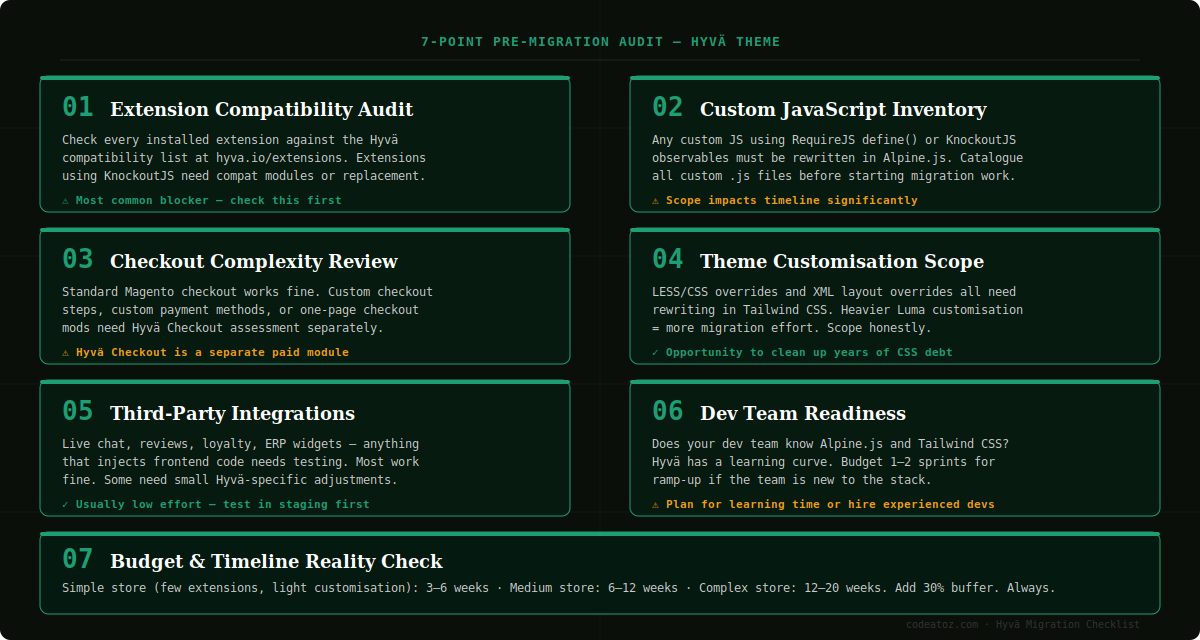The width and height of the screenshot is (1200, 640).
Task: Click the paragraph starting 'LESS/CSS overrides and XML layout'
Action: point(838,310)
